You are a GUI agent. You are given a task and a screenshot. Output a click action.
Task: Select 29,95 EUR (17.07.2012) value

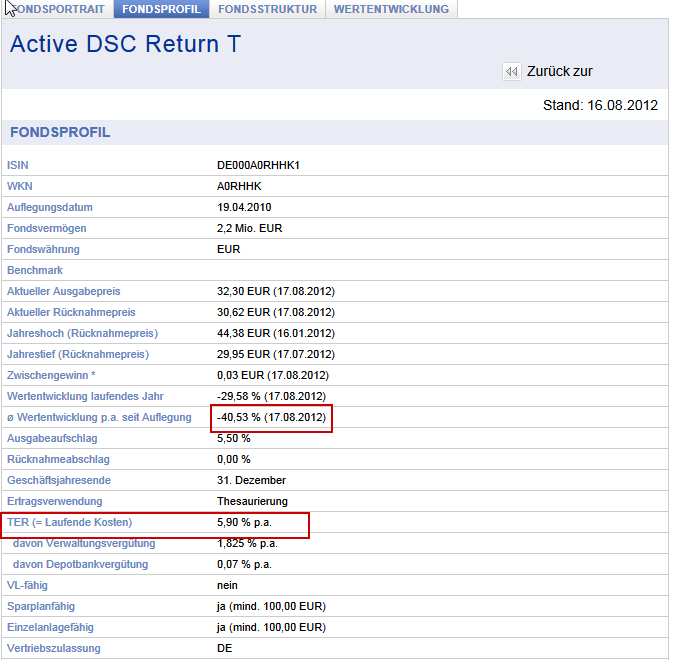[x=276, y=354]
